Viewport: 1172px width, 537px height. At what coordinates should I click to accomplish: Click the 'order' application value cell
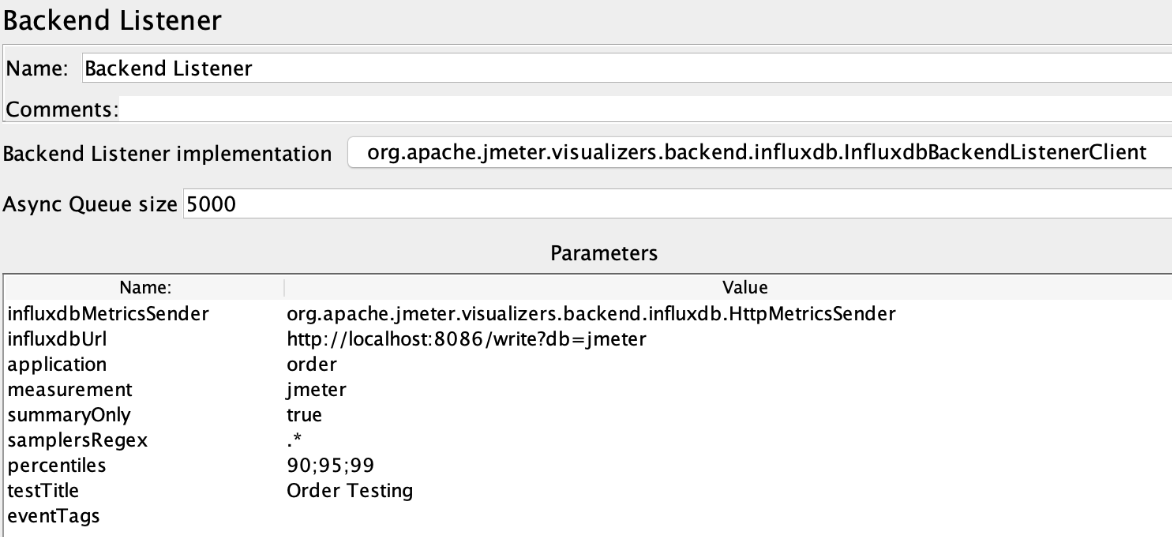[x=729, y=364]
